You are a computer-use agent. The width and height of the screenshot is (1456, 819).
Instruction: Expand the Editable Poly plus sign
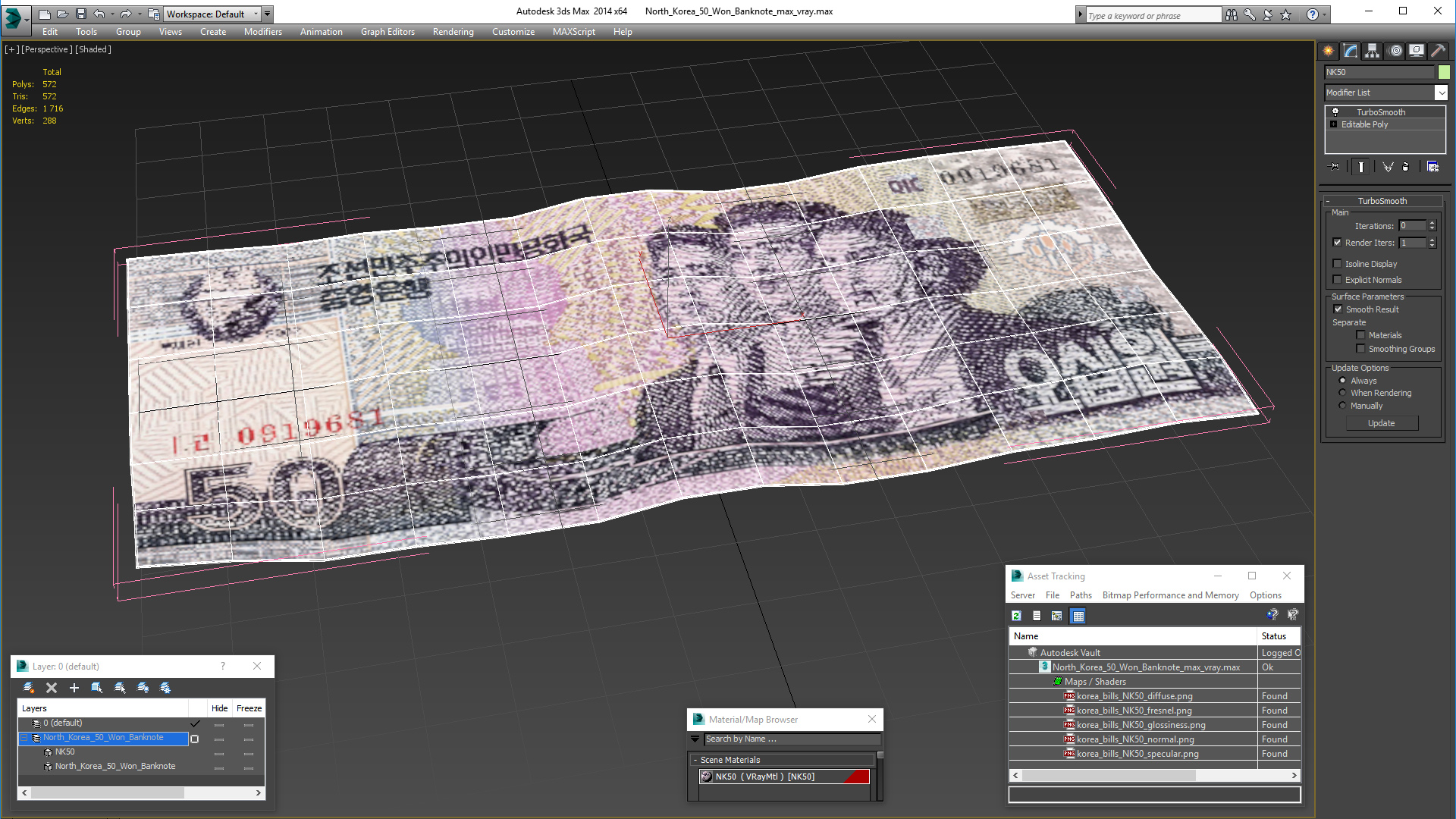pyautogui.click(x=1333, y=124)
